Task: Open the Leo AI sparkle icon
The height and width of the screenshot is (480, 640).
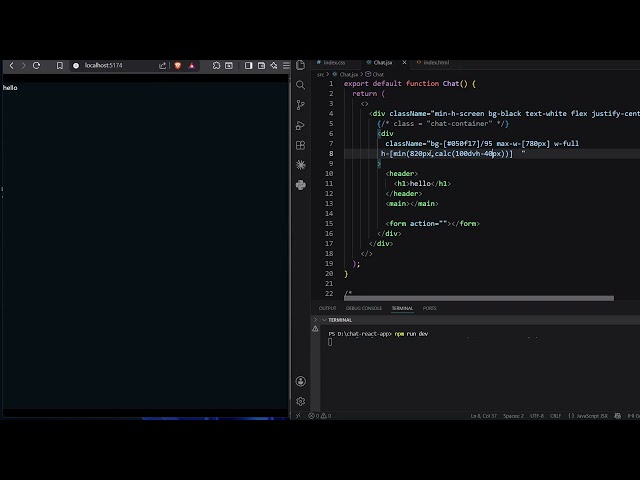Action: (x=274, y=65)
